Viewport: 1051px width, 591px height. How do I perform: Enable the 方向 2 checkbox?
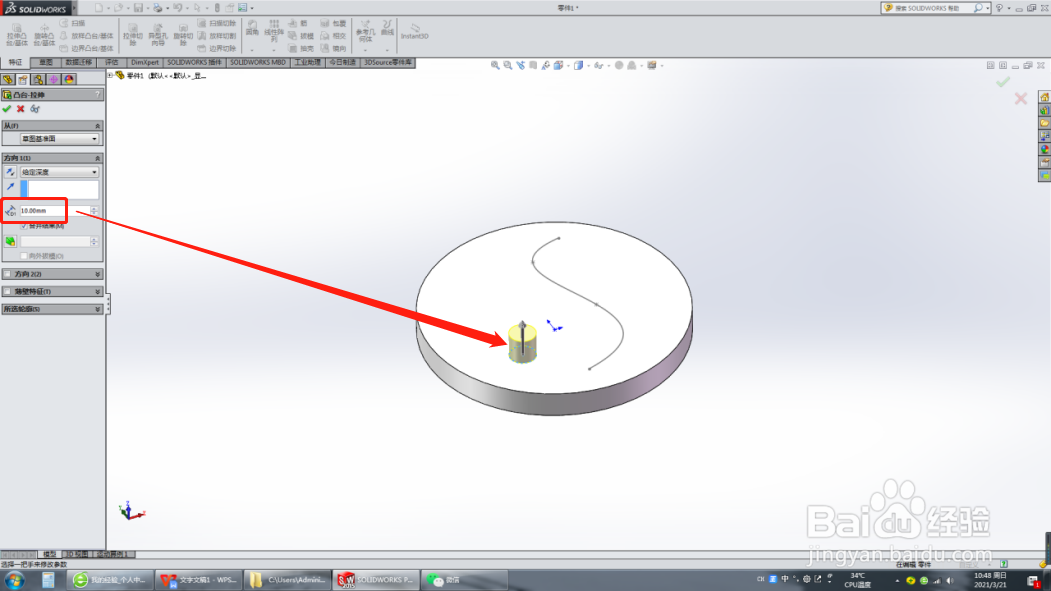pyautogui.click(x=7, y=274)
